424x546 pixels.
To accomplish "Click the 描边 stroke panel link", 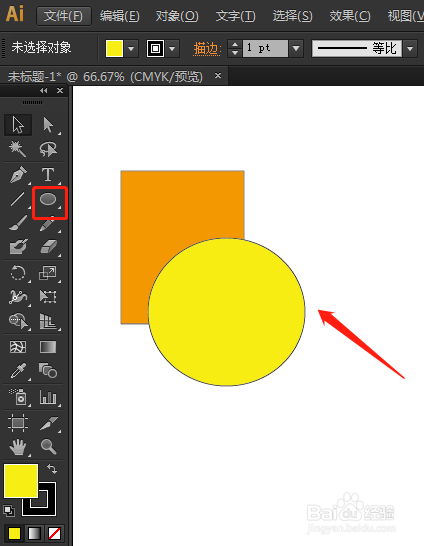I will (207, 48).
